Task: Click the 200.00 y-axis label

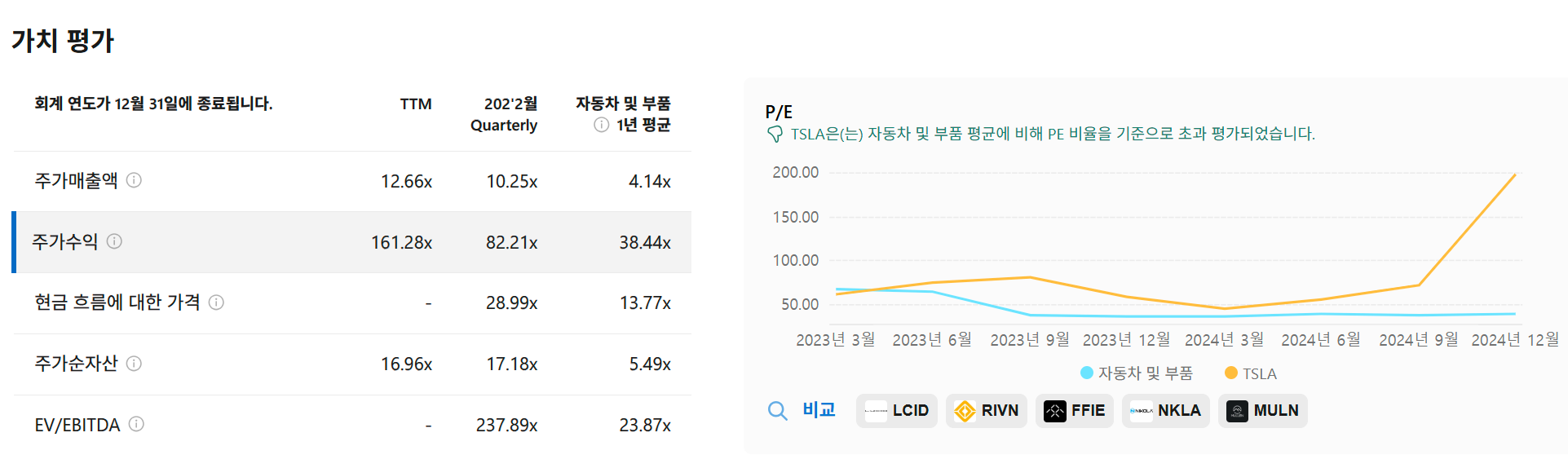Action: pyautogui.click(x=796, y=173)
